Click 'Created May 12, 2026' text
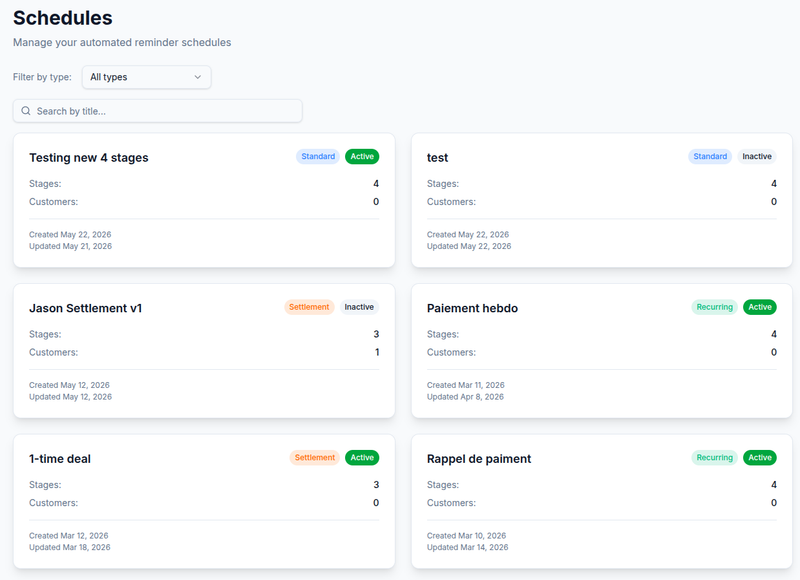This screenshot has width=800, height=580. (x=69, y=385)
